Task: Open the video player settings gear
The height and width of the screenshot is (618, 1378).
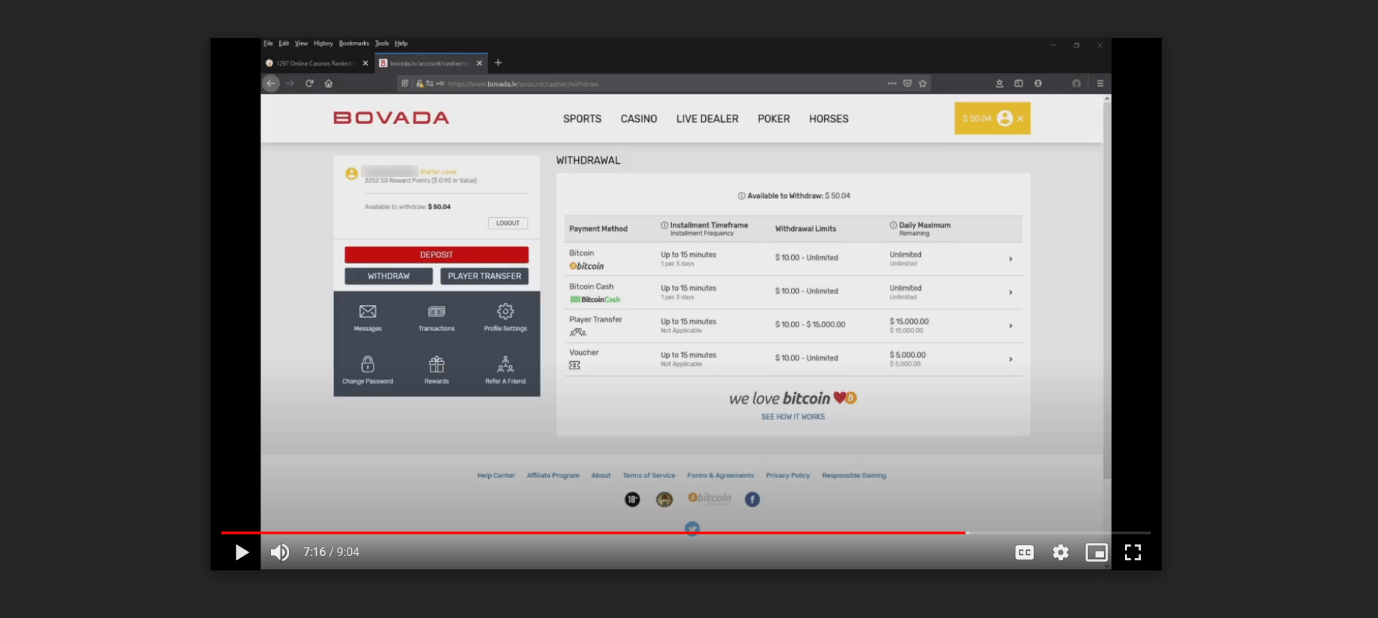Action: [1061, 552]
